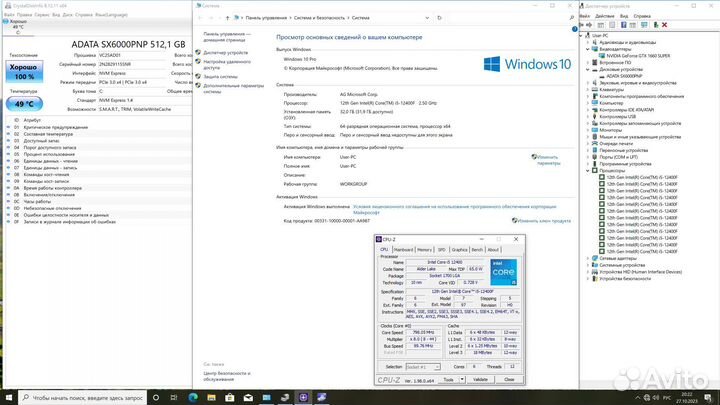Open Сервис menu in CrystalDiskInfo

point(42,15)
